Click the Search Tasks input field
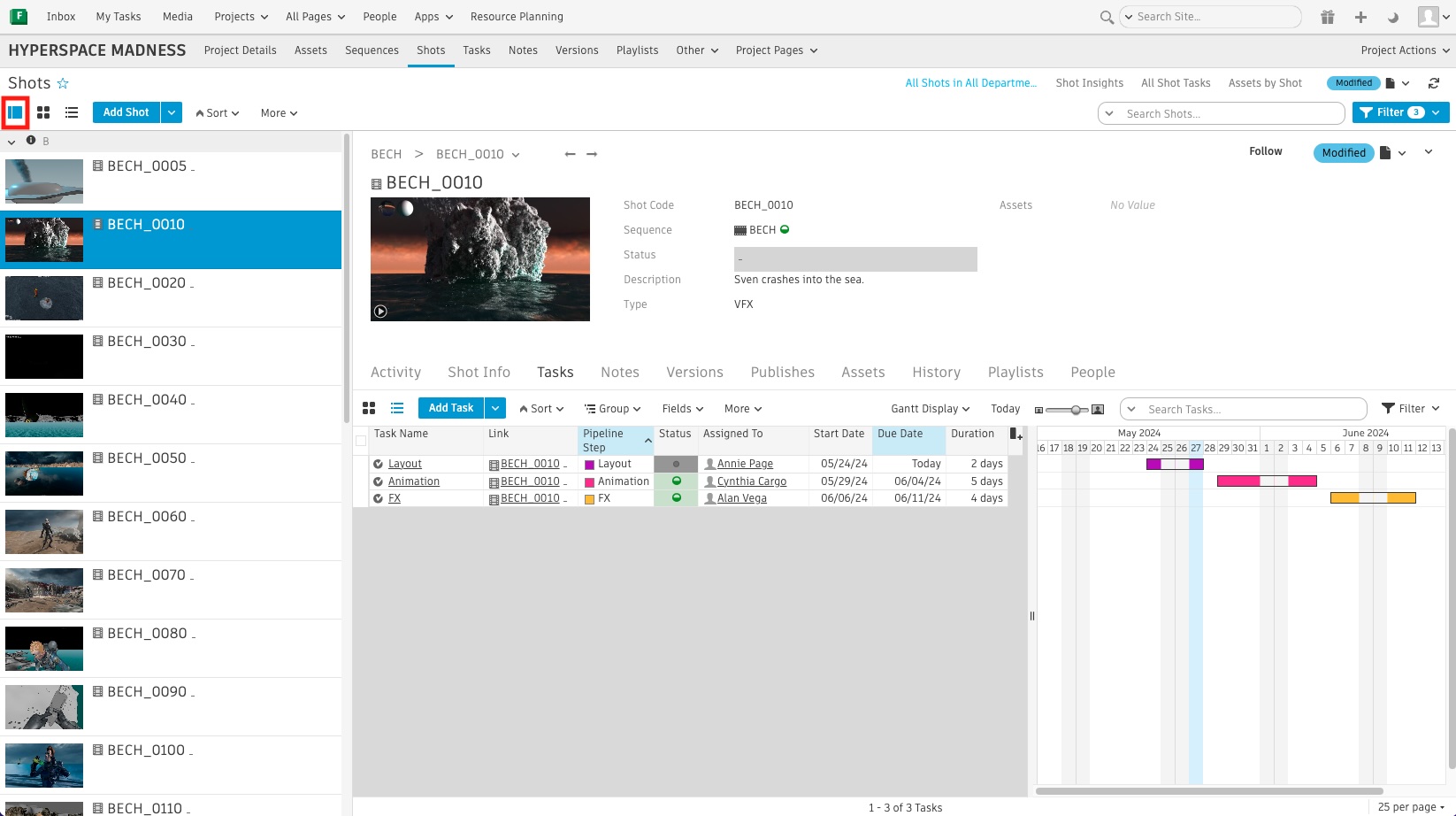This screenshot has height=816, width=1456. (1243, 409)
